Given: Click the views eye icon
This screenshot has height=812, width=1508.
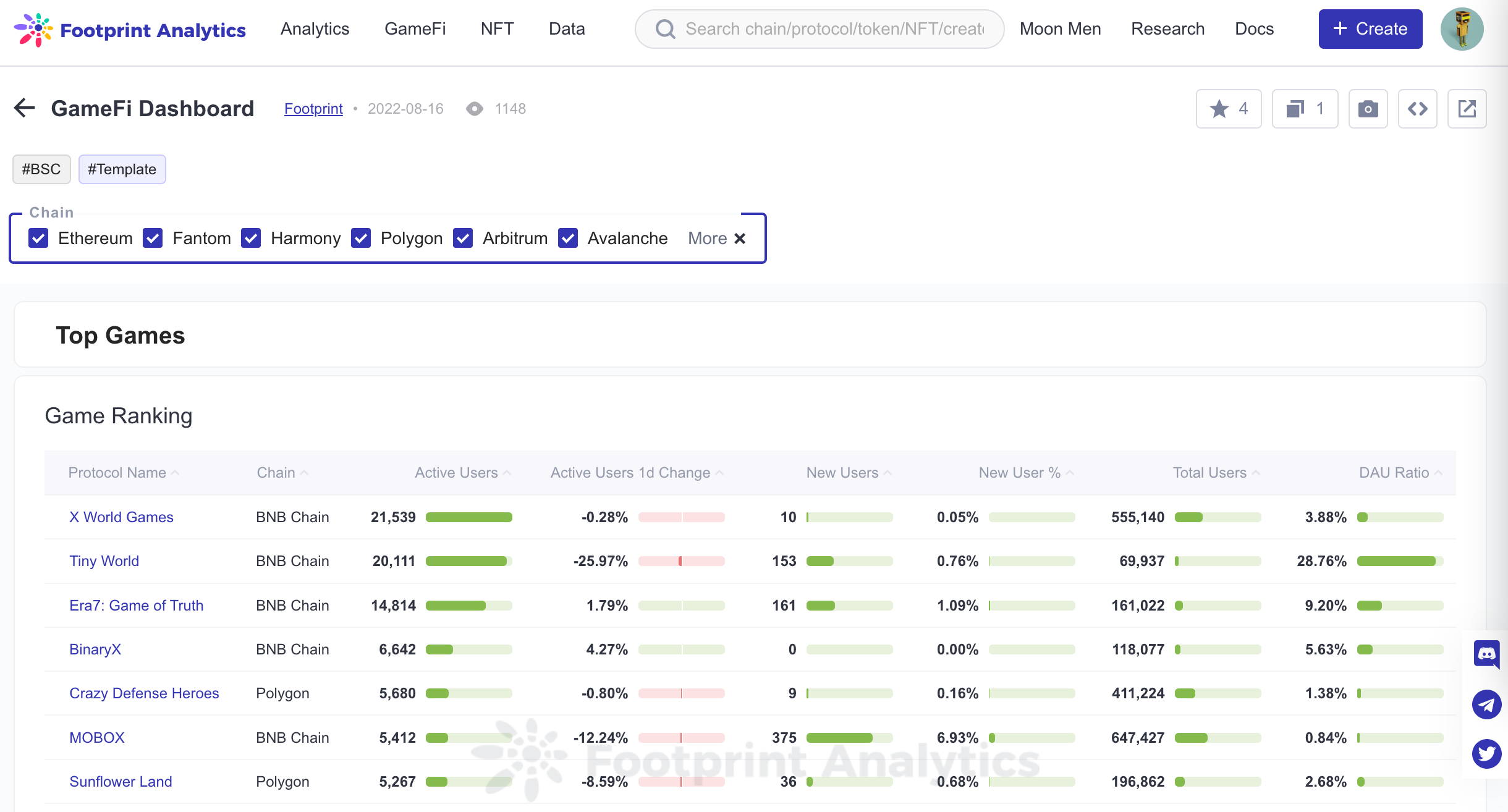Looking at the screenshot, I should pos(475,109).
